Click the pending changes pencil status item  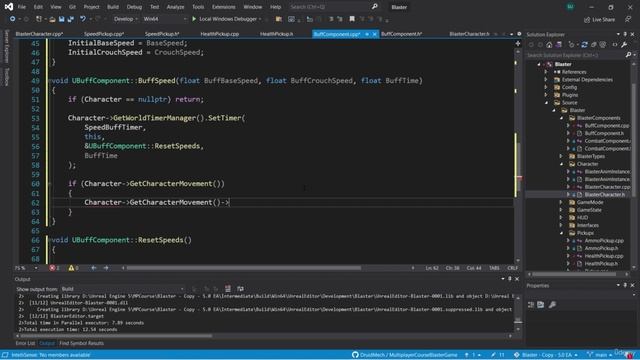[498, 355]
